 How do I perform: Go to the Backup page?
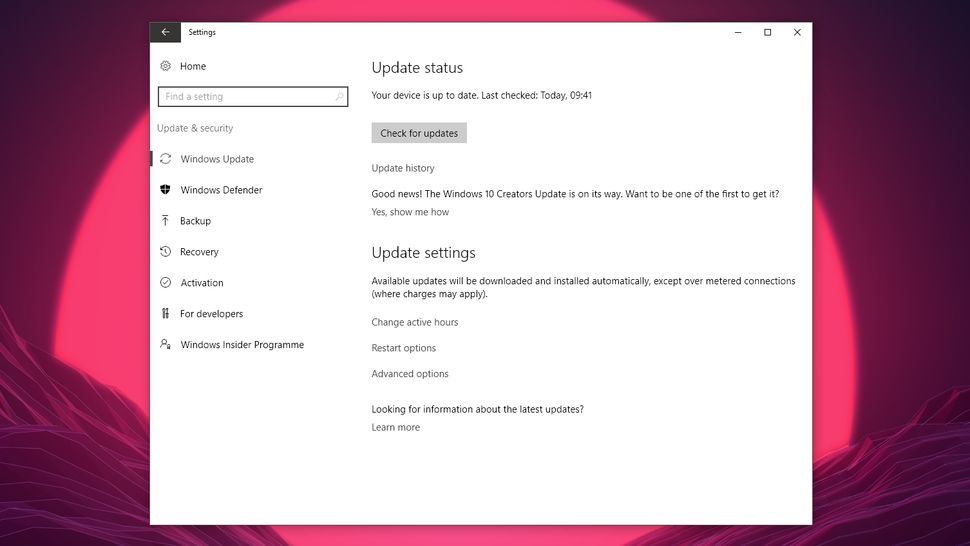pyautogui.click(x=195, y=221)
